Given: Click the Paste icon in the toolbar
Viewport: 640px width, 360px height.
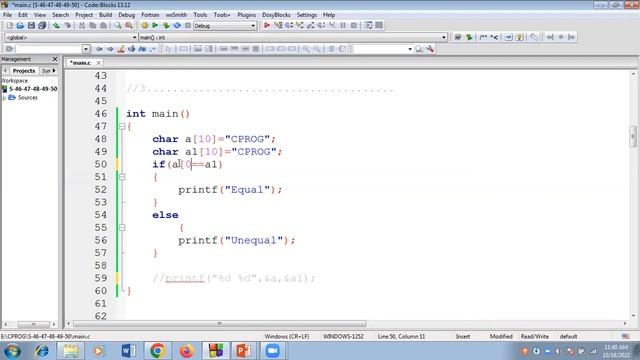Looking at the screenshot, I should 103,25.
